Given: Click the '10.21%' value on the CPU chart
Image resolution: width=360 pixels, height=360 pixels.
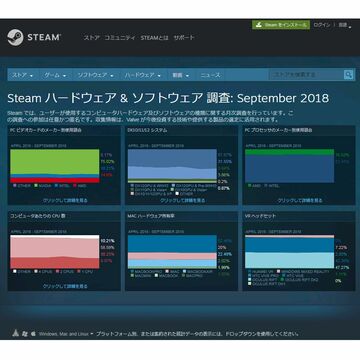Looking at the screenshot, I should pos(107,241).
